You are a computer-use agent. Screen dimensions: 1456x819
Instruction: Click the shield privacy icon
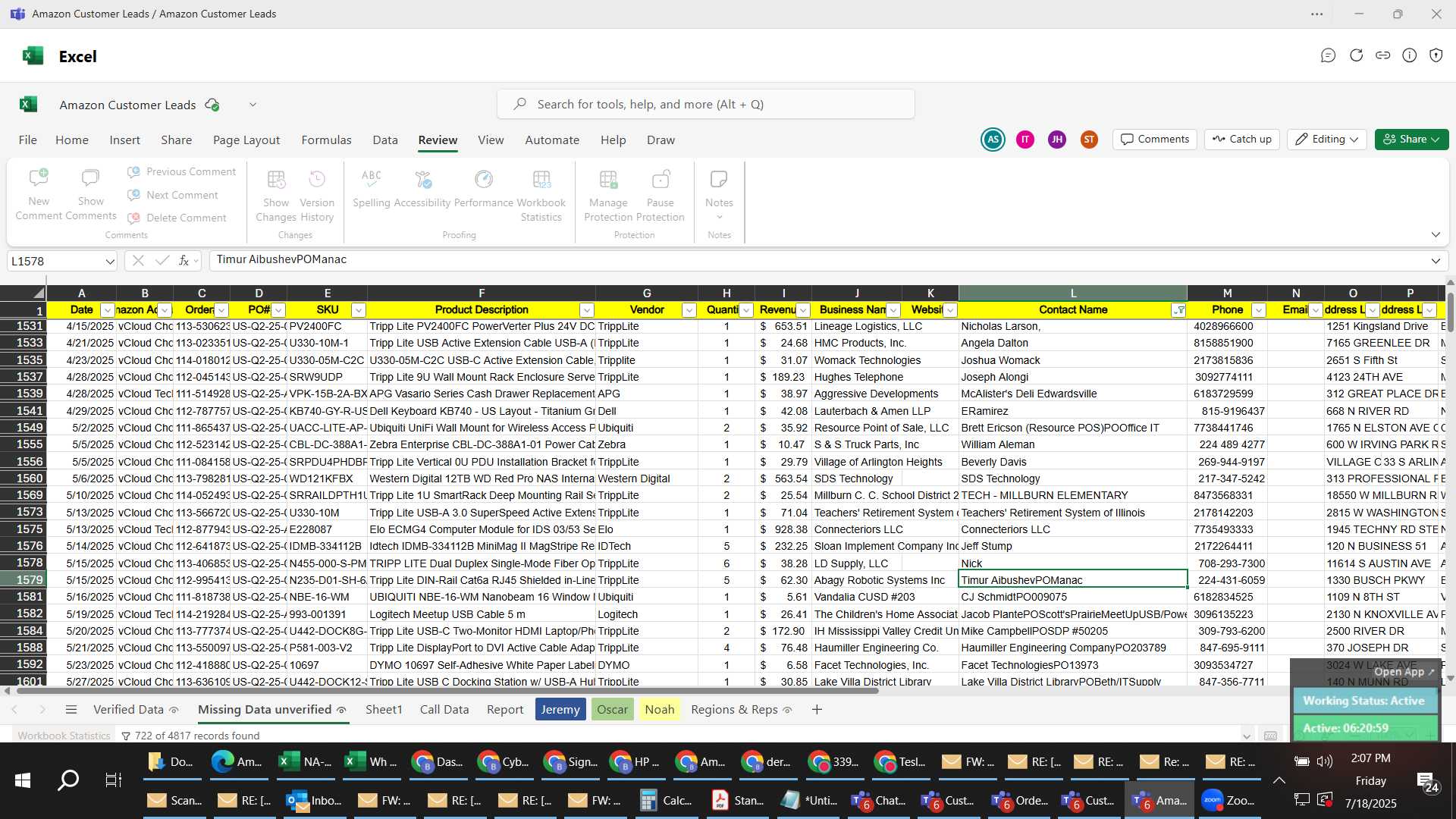[1436, 55]
